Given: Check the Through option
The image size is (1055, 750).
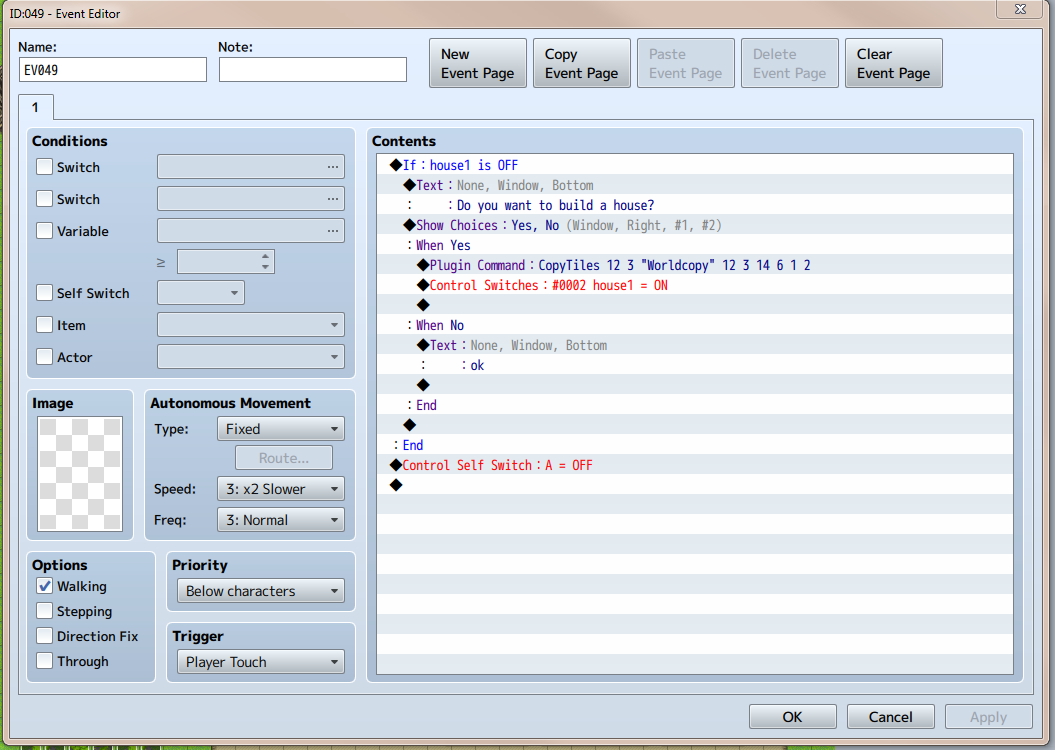Looking at the screenshot, I should (44, 661).
